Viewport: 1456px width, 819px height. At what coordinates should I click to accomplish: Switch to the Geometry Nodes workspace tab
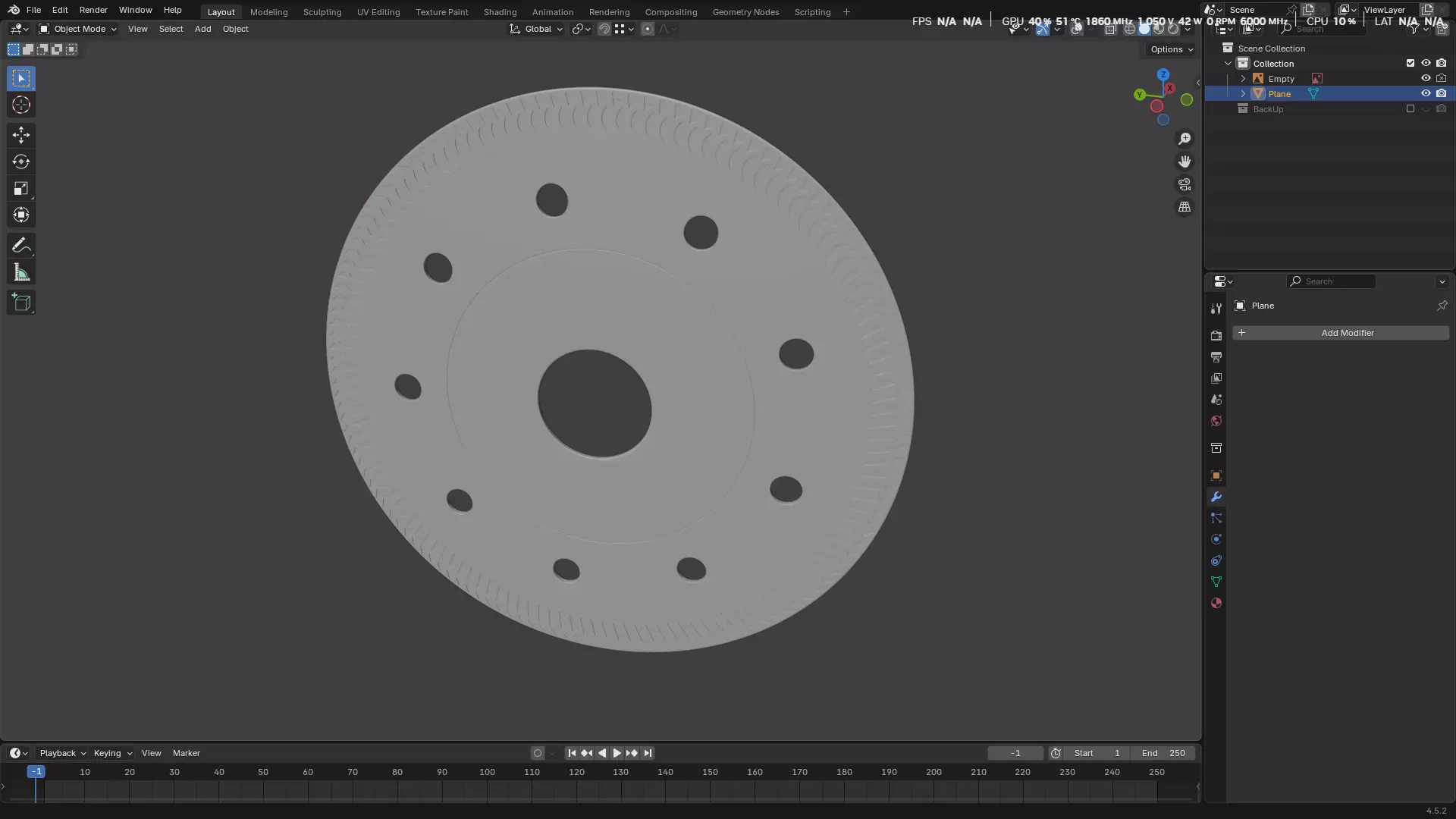pyautogui.click(x=745, y=12)
